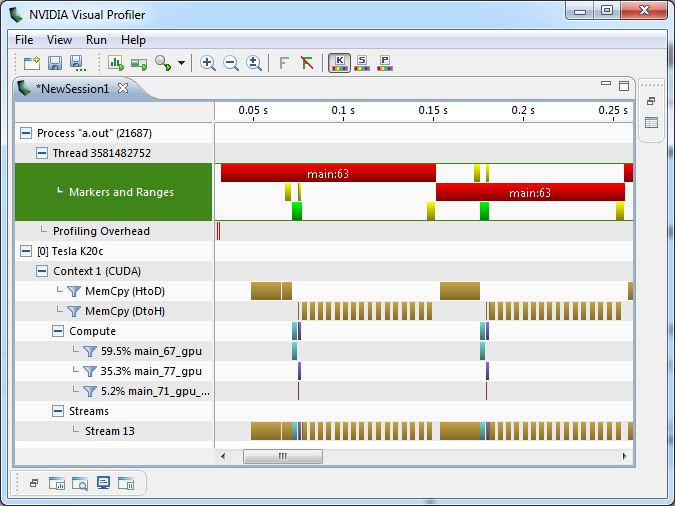Open the dropdown arrow beside analysis icon
The width and height of the screenshot is (675, 506).
[181, 63]
